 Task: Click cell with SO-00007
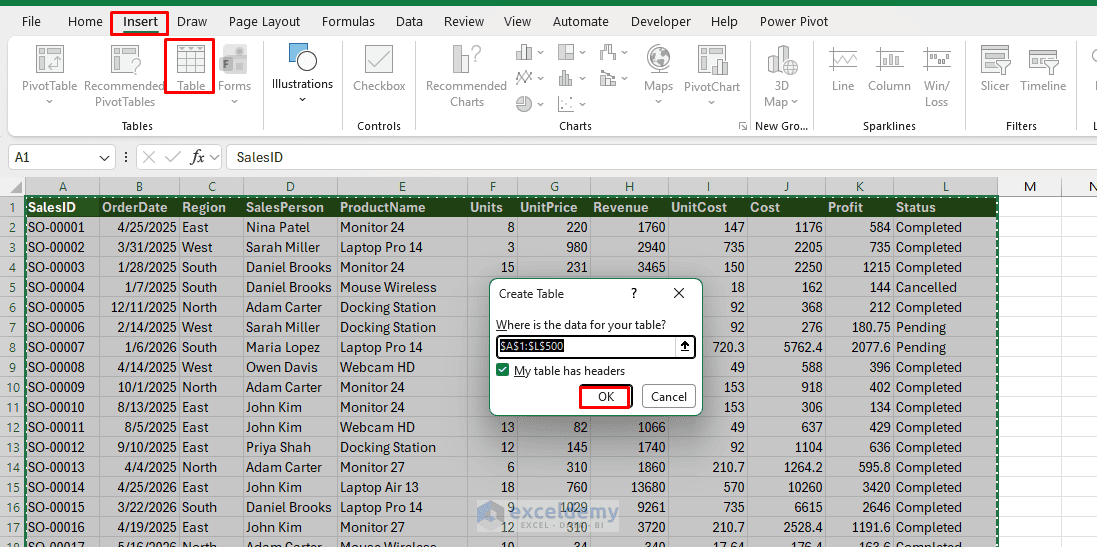62,347
